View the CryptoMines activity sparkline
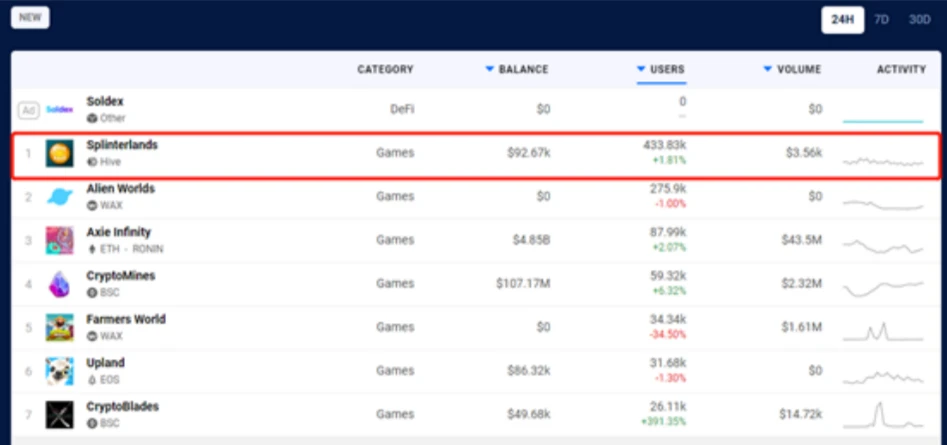This screenshot has width=947, height=445. 883,288
